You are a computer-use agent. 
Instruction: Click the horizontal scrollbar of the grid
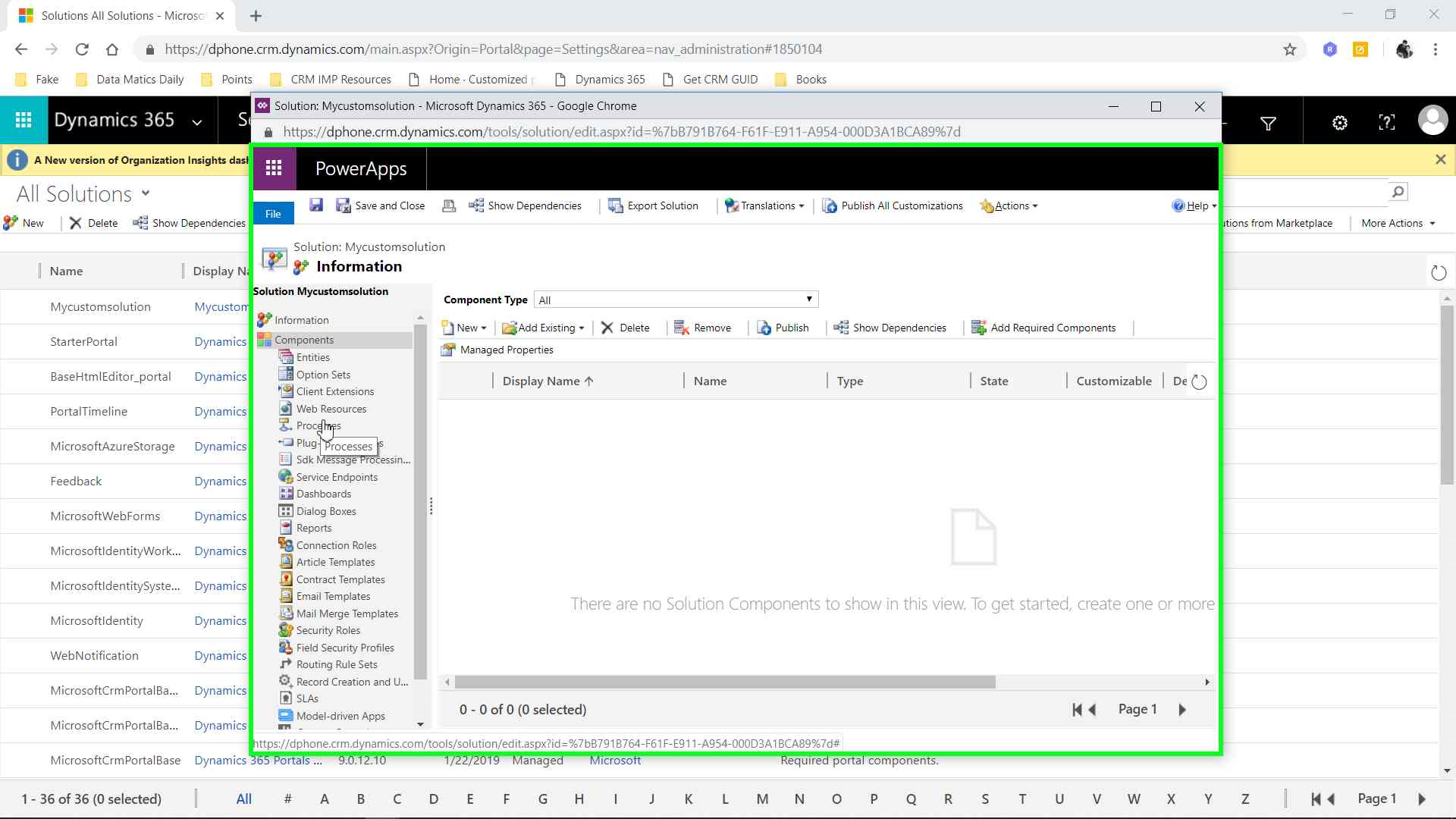[724, 682]
